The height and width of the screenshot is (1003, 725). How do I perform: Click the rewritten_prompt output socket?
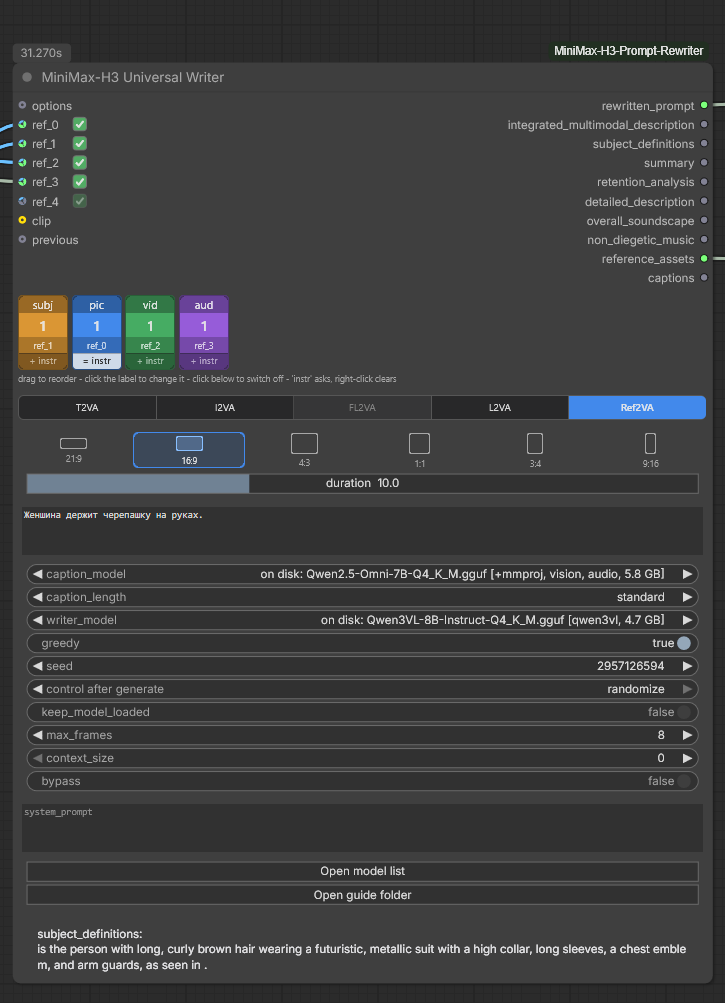tap(704, 106)
